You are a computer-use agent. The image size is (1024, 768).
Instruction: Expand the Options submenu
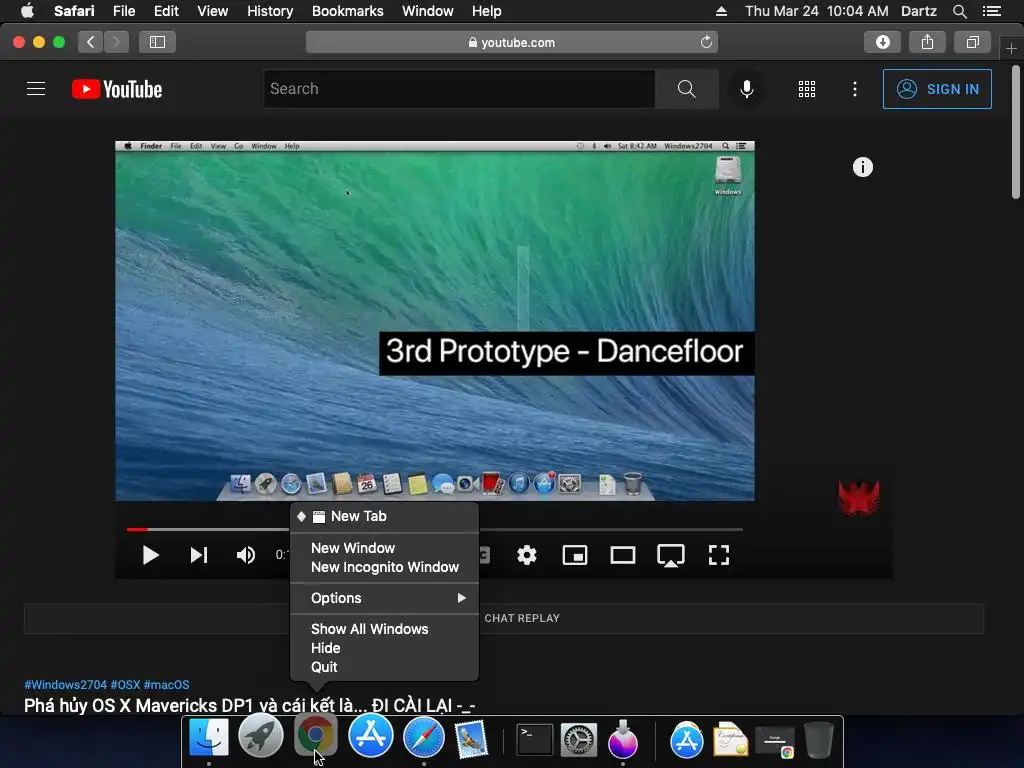pyautogui.click(x=384, y=598)
